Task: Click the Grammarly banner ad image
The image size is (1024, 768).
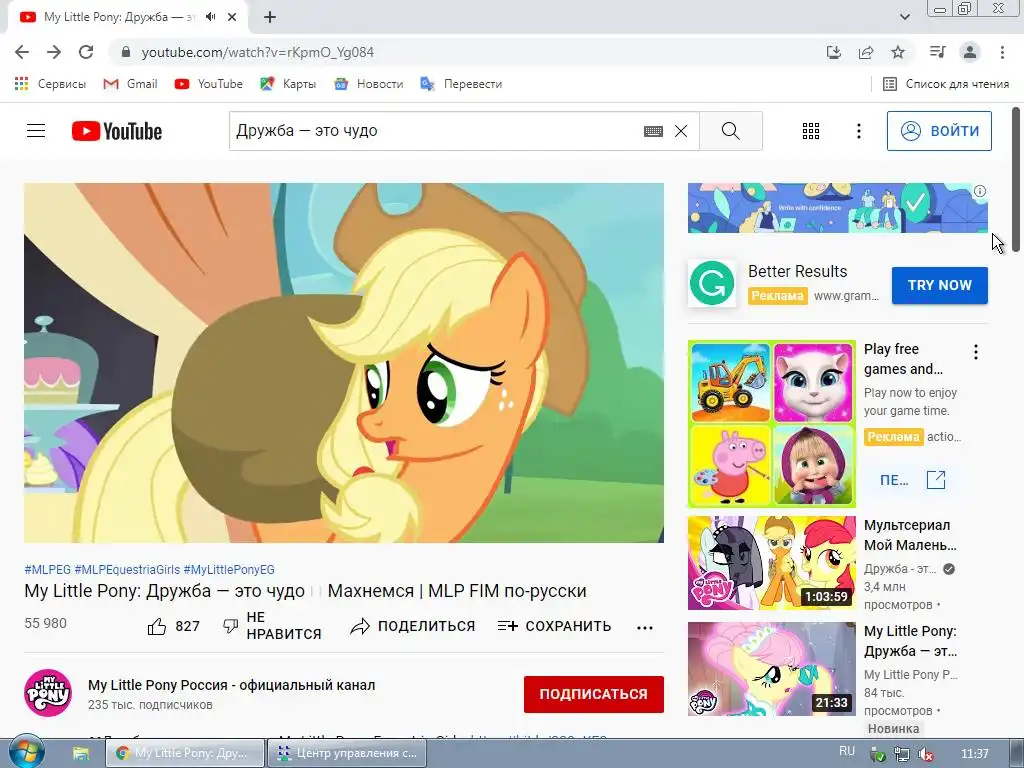Action: [x=837, y=208]
